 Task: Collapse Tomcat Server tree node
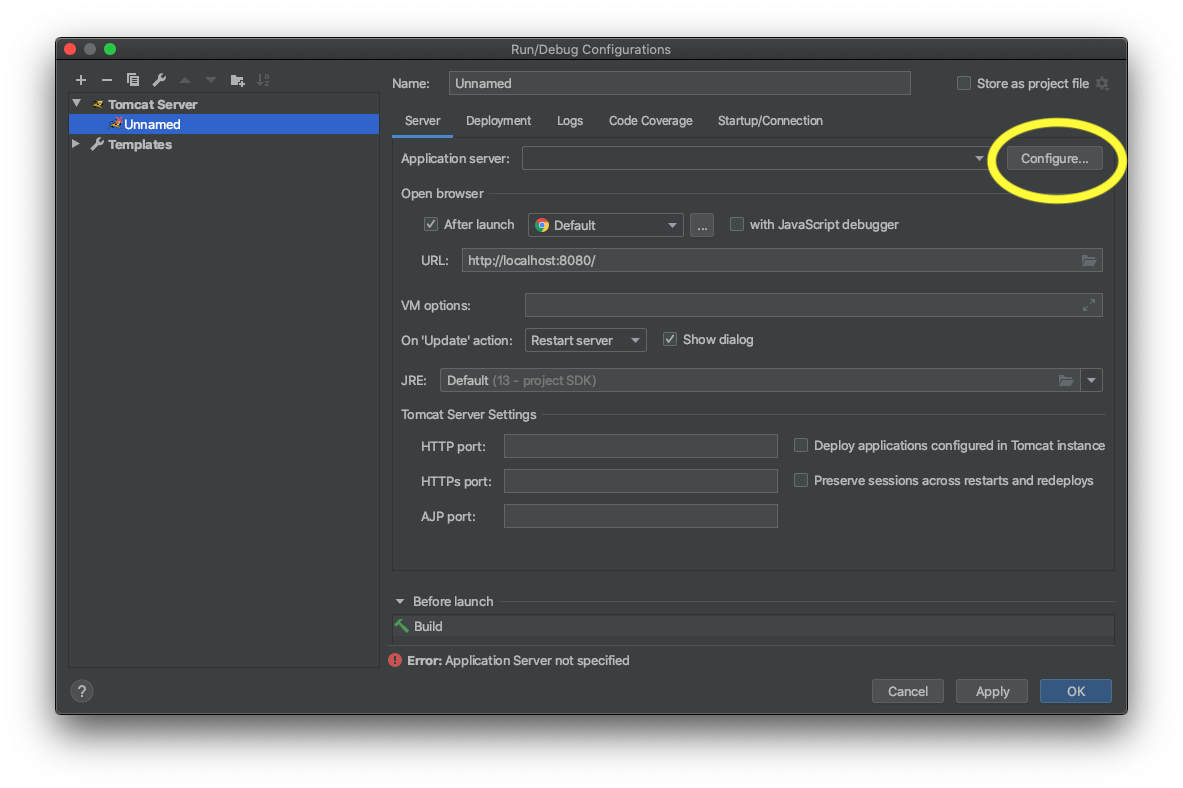[77, 103]
